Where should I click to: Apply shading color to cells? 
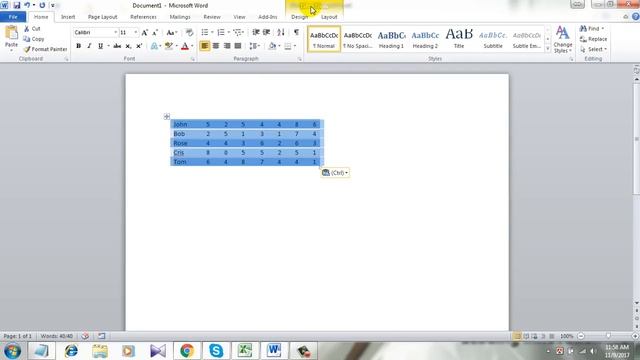[x=272, y=46]
